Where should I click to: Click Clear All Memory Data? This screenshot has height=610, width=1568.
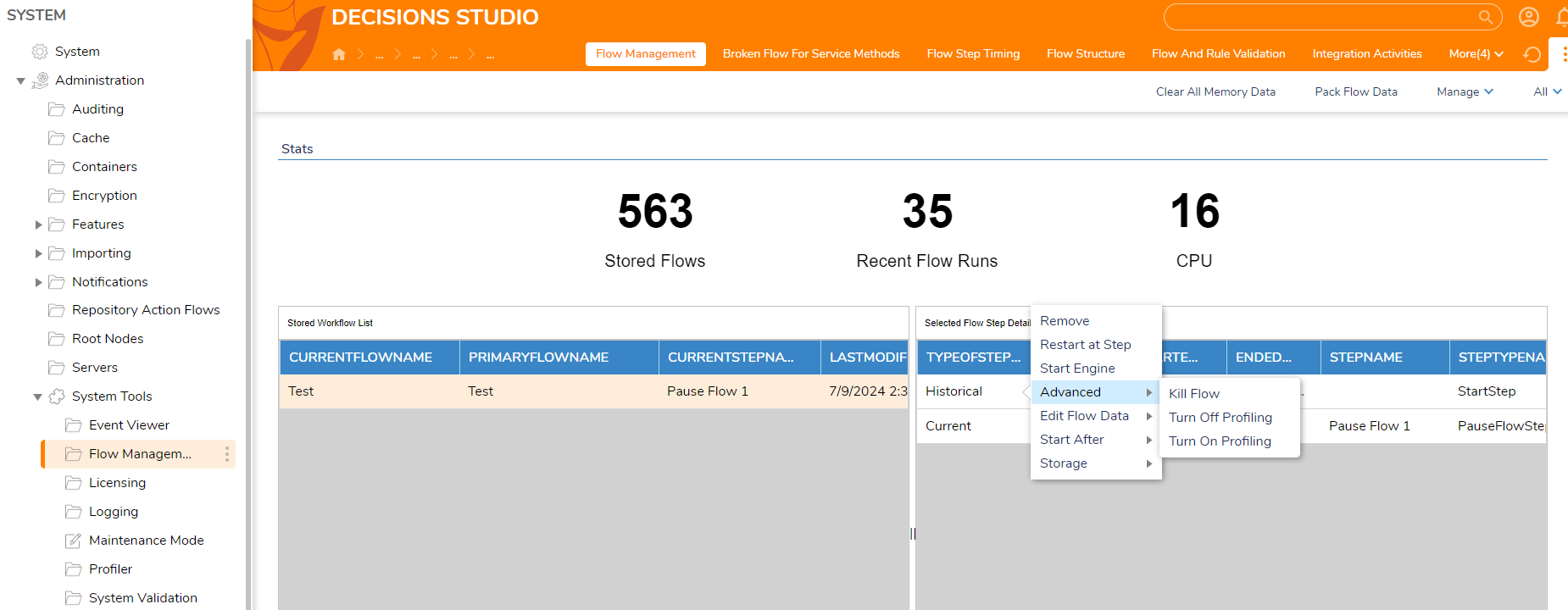[1215, 91]
